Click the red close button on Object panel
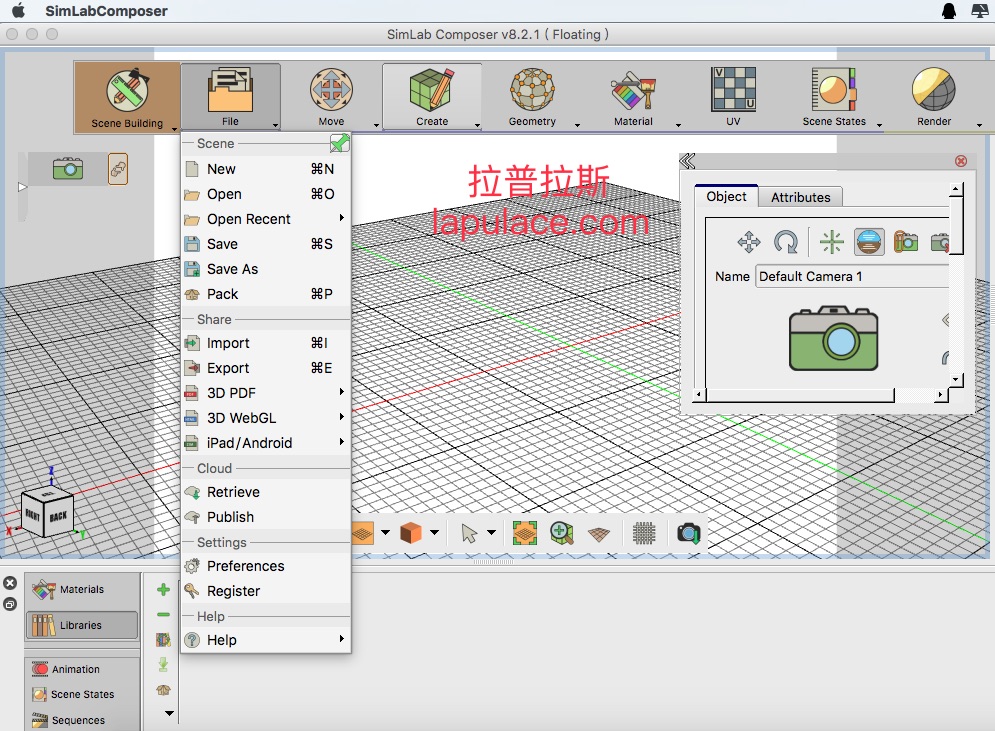The height and width of the screenshot is (731, 995). (961, 161)
